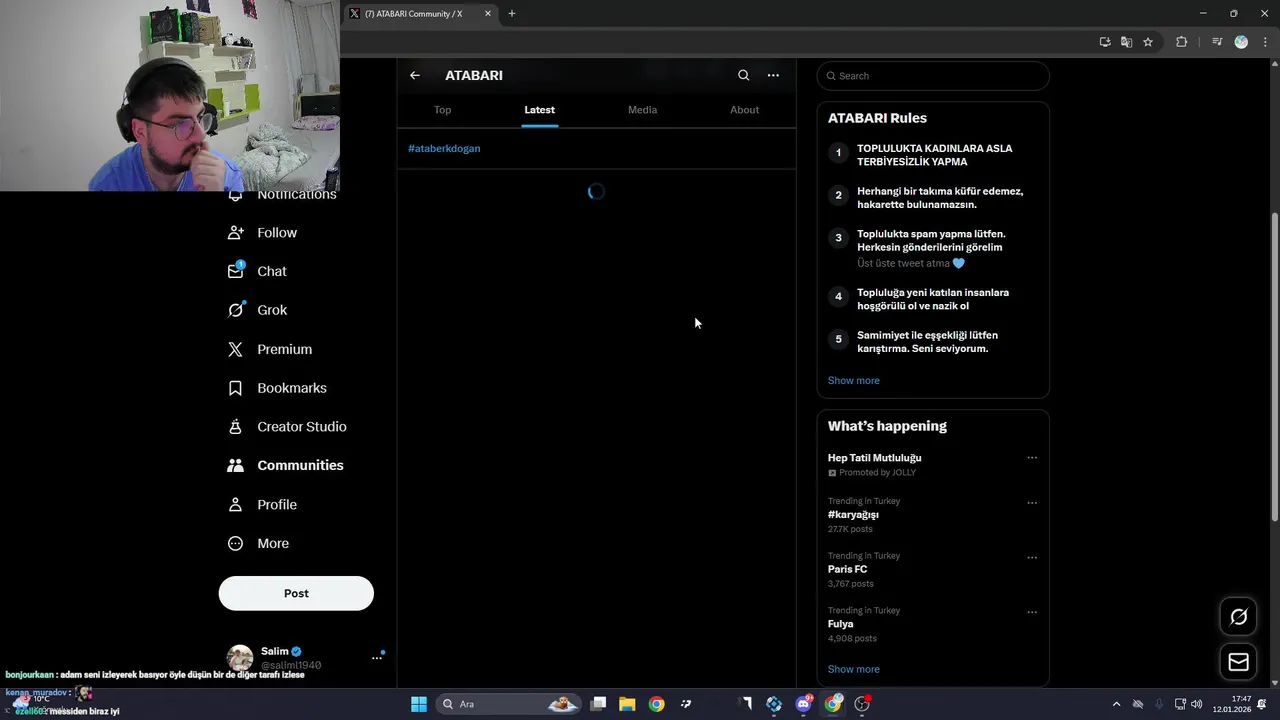The width and height of the screenshot is (1280, 720).
Task: Open options for the Fulya trend
Action: [x=1032, y=612]
